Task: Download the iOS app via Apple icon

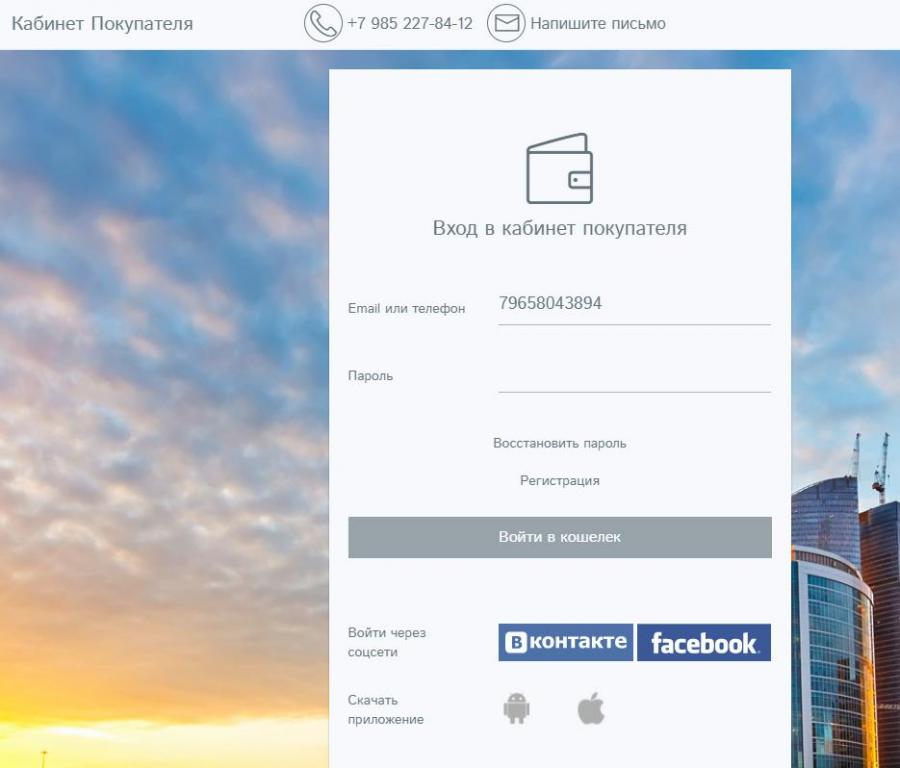Action: click(x=591, y=709)
